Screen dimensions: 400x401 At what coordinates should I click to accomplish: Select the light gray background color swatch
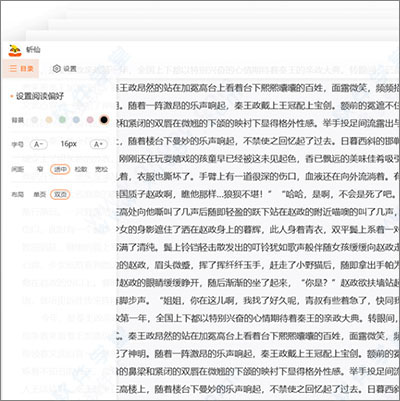click(35, 120)
